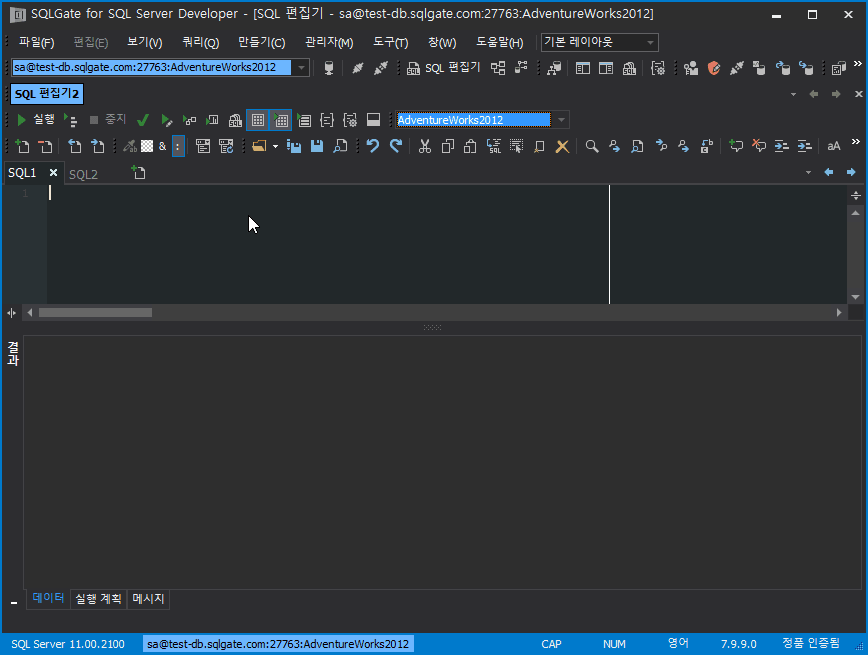Select the SQL 편집기2 window tab
The image size is (868, 655).
(46, 94)
